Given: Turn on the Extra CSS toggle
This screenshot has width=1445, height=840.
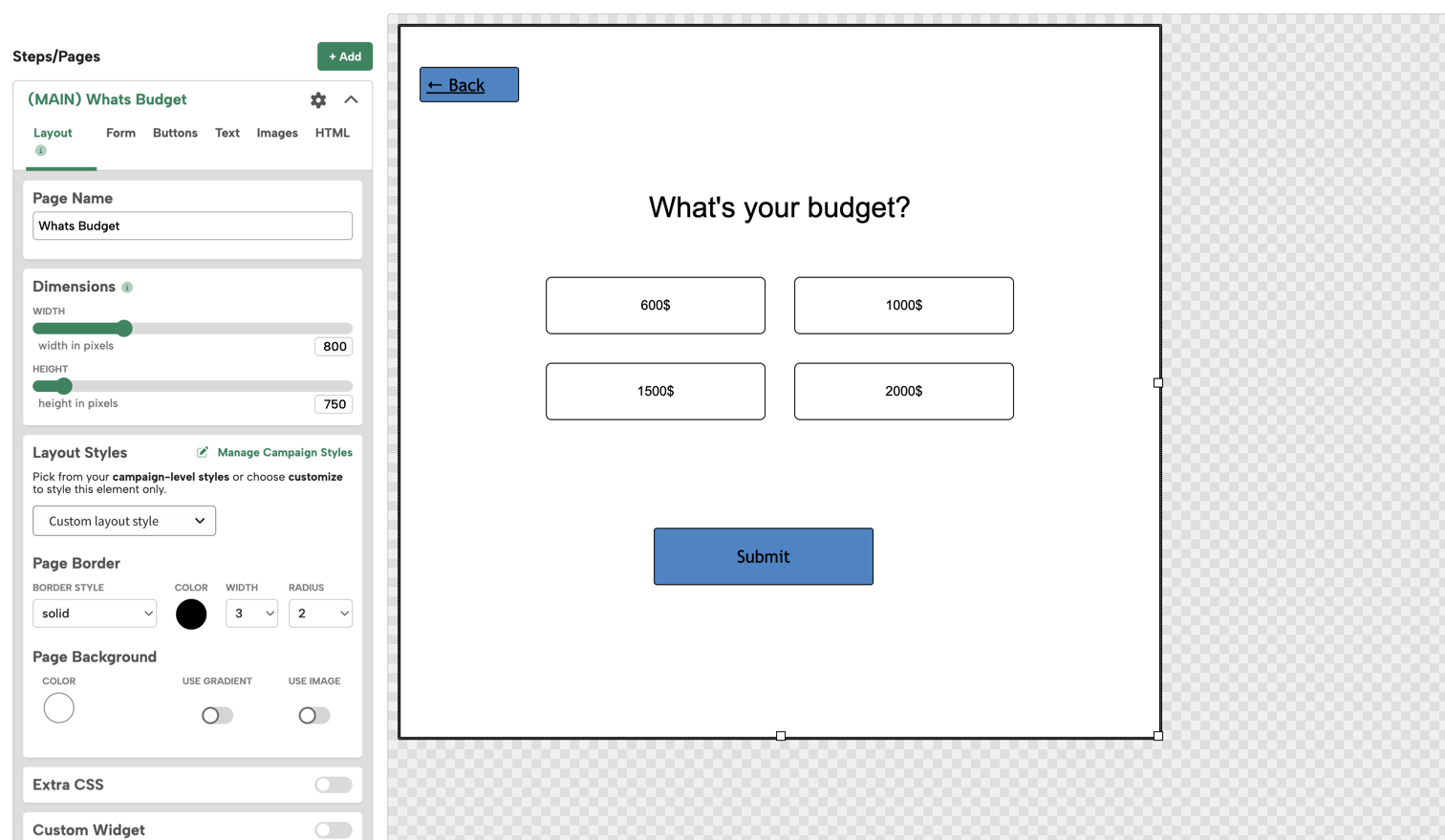Looking at the screenshot, I should tap(333, 785).
